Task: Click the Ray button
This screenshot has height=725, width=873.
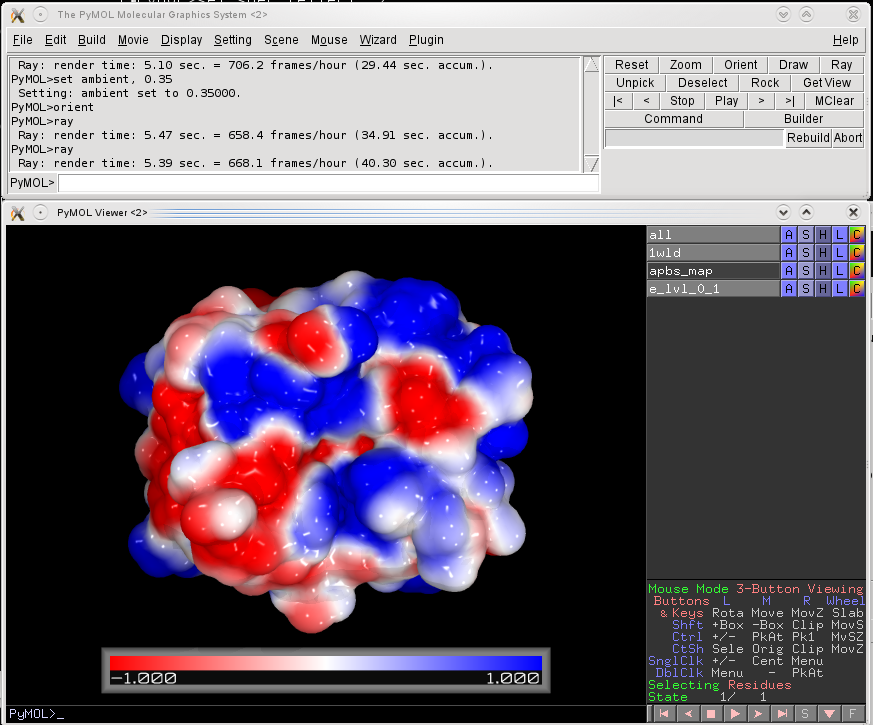Action: [x=841, y=65]
